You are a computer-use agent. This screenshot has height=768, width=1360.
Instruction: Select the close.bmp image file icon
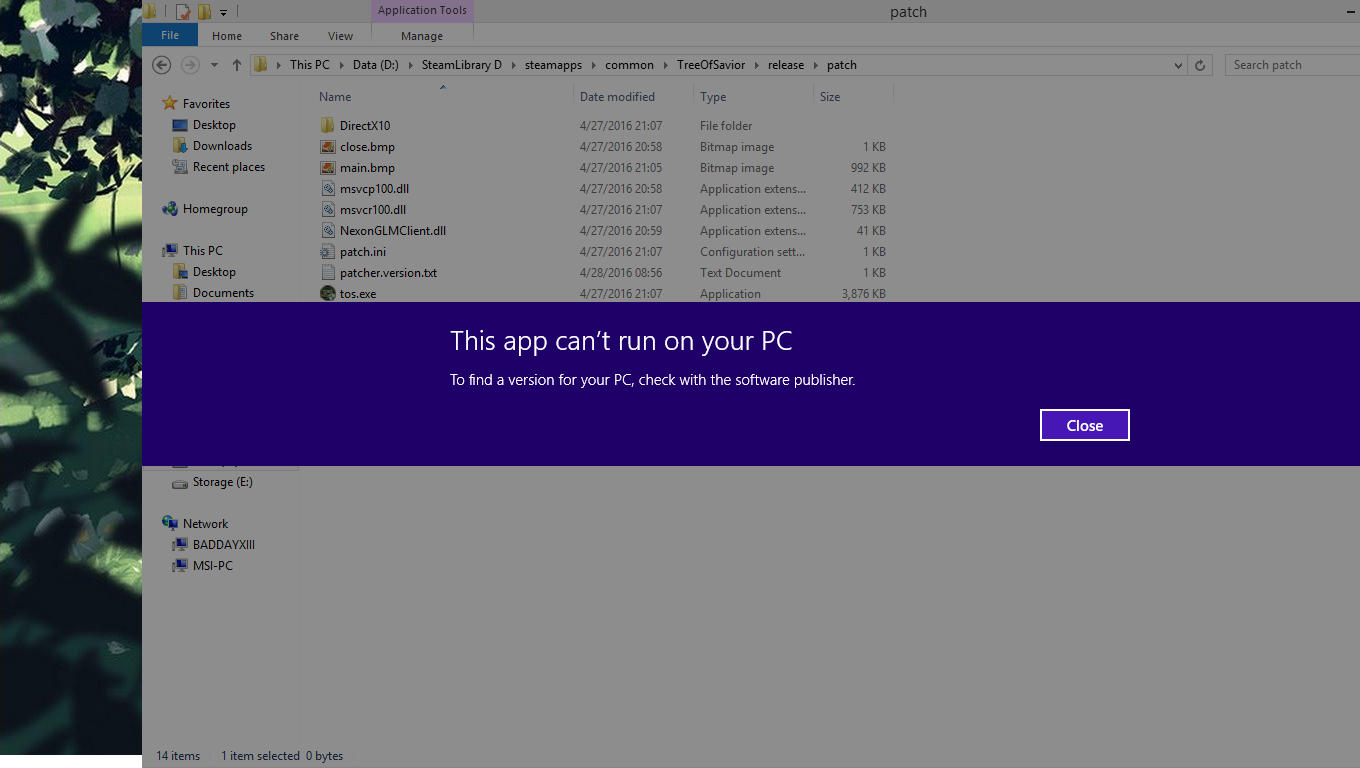coord(327,147)
